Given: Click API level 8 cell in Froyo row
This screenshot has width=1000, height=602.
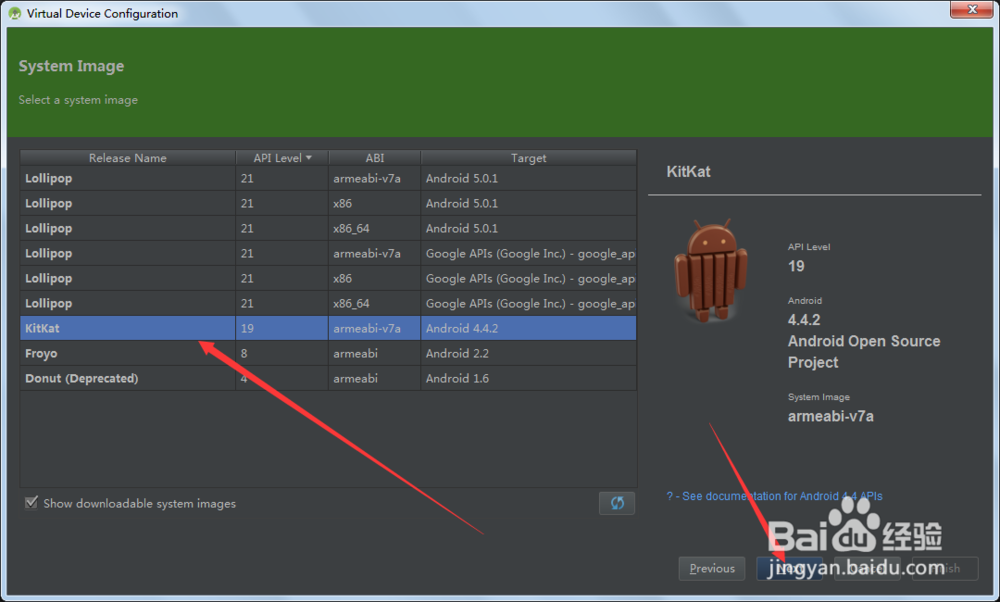Looking at the screenshot, I should (282, 353).
